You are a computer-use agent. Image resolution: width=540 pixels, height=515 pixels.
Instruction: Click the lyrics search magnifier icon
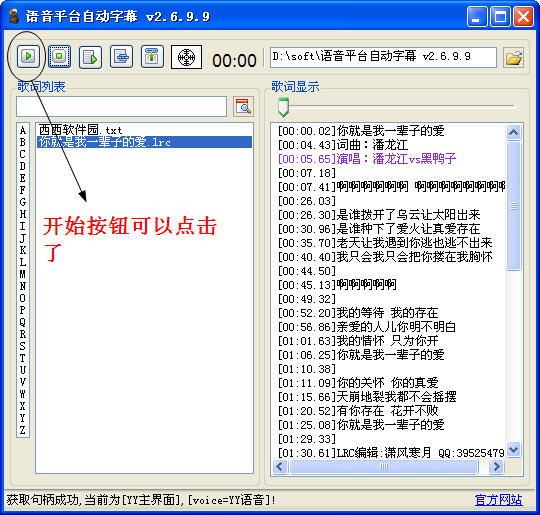(x=243, y=106)
